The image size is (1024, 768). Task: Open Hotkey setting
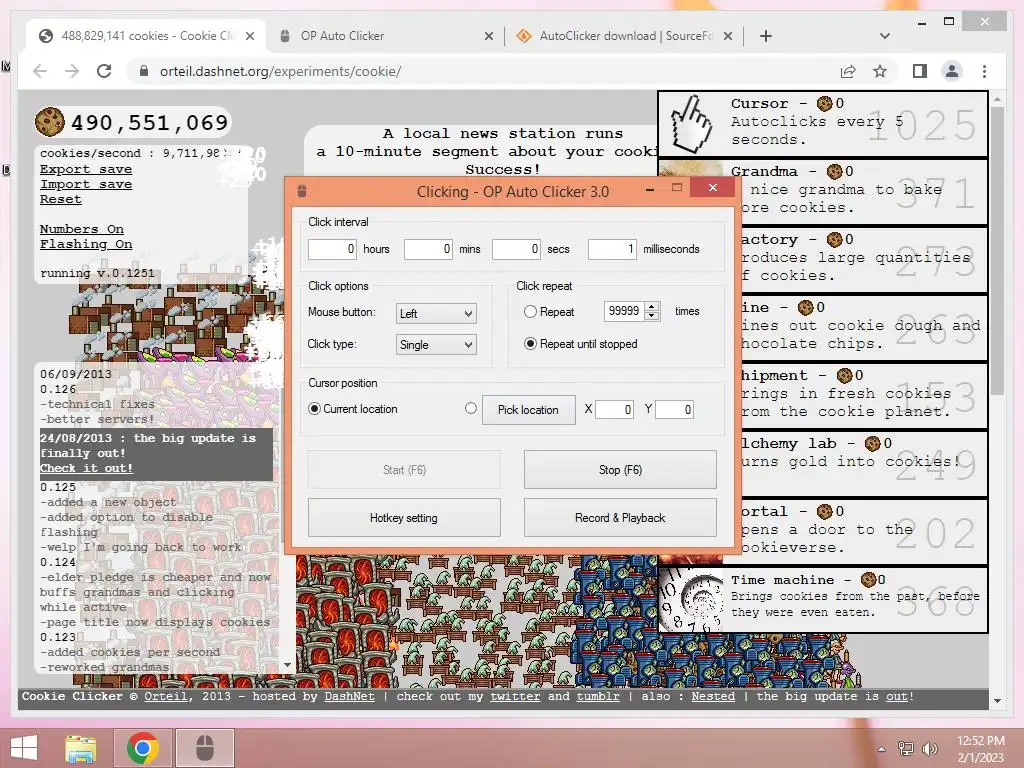(404, 518)
